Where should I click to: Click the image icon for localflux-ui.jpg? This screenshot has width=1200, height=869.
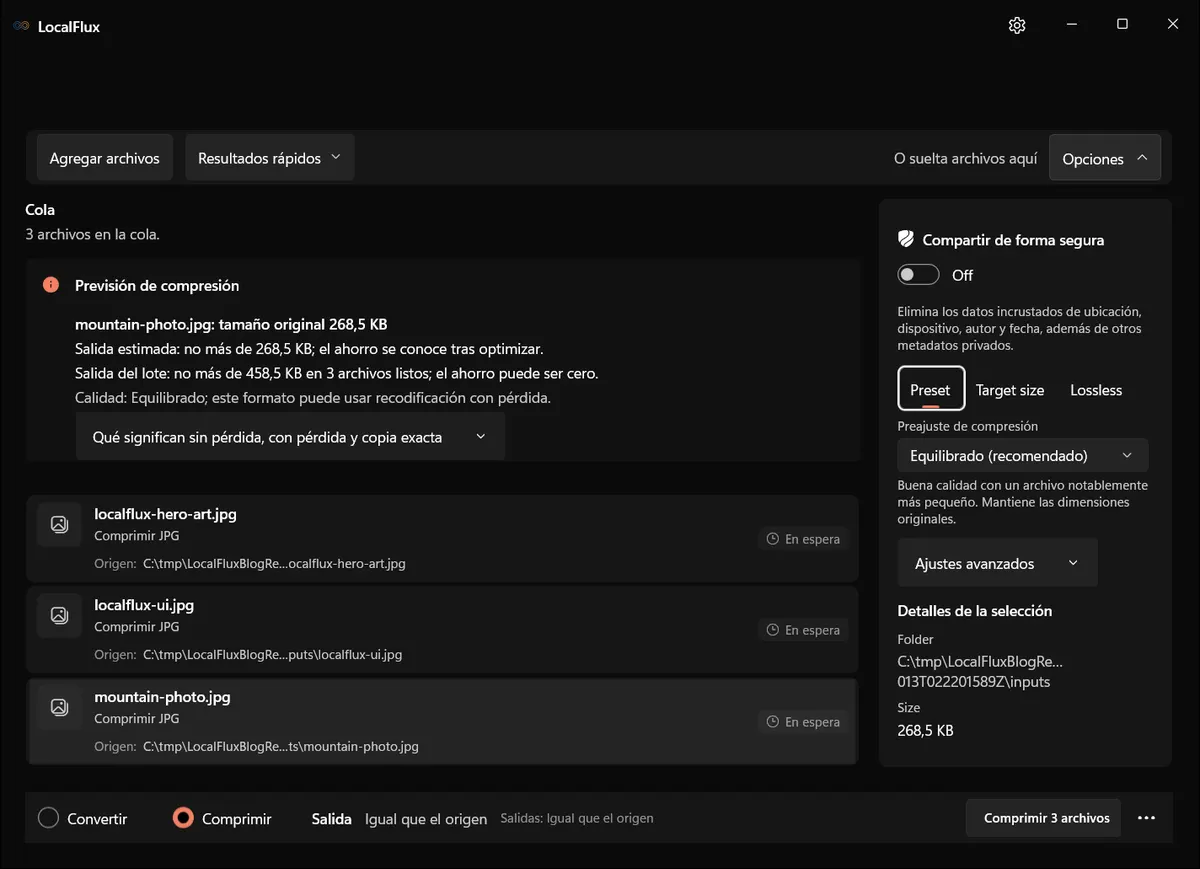(59, 615)
